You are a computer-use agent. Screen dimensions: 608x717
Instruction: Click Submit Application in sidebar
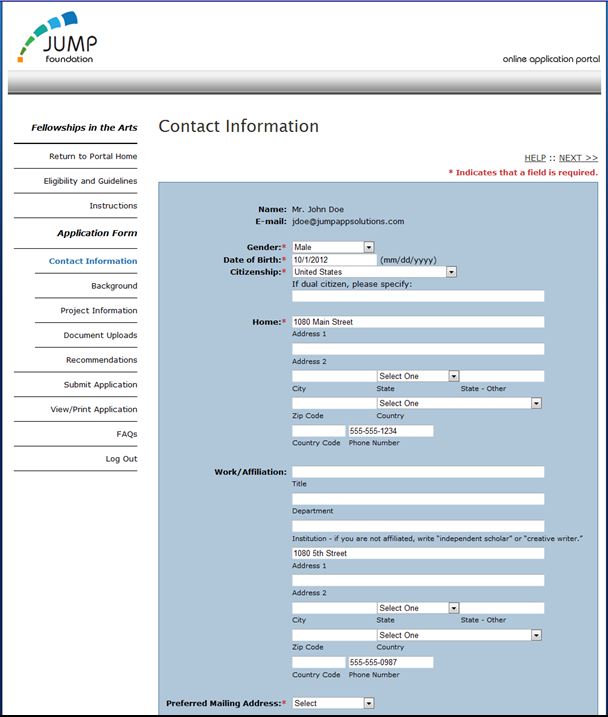click(100, 385)
